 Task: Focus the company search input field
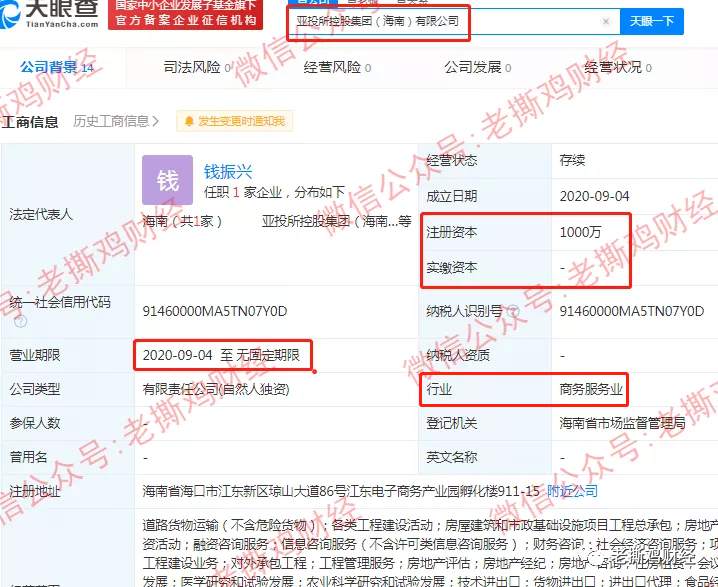pyautogui.click(x=453, y=22)
